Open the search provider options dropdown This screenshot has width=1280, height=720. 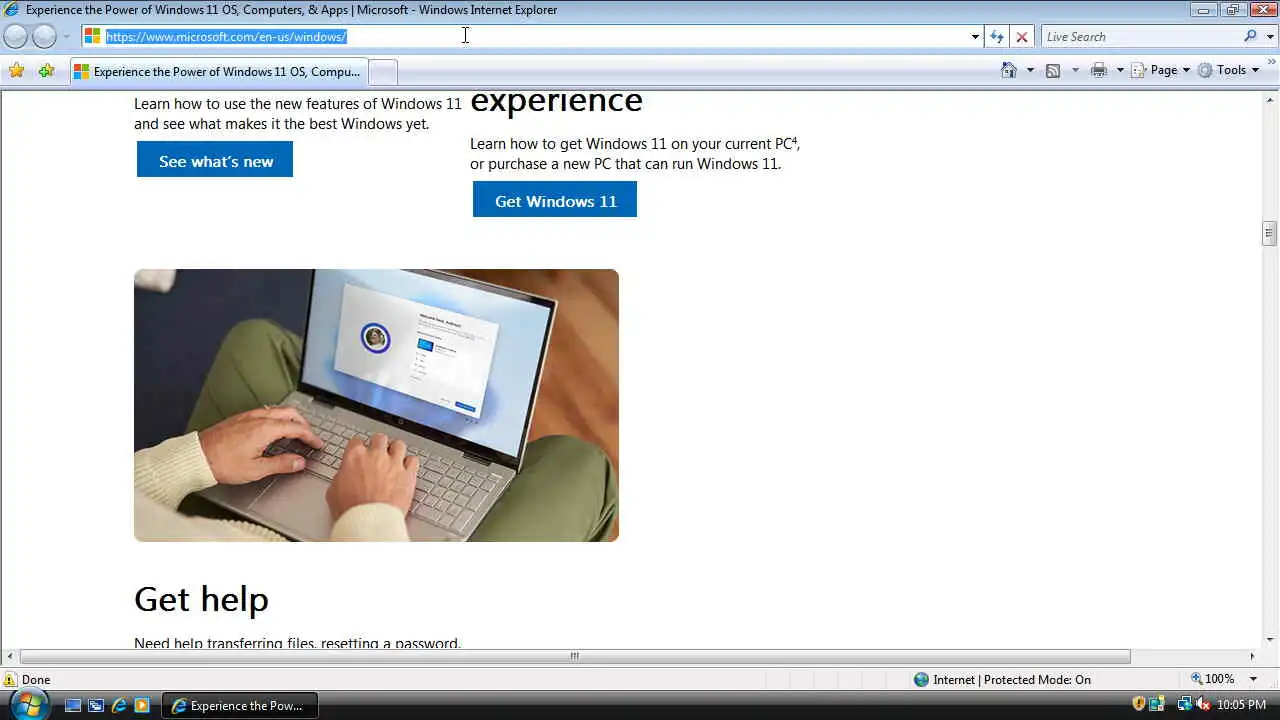1271,37
